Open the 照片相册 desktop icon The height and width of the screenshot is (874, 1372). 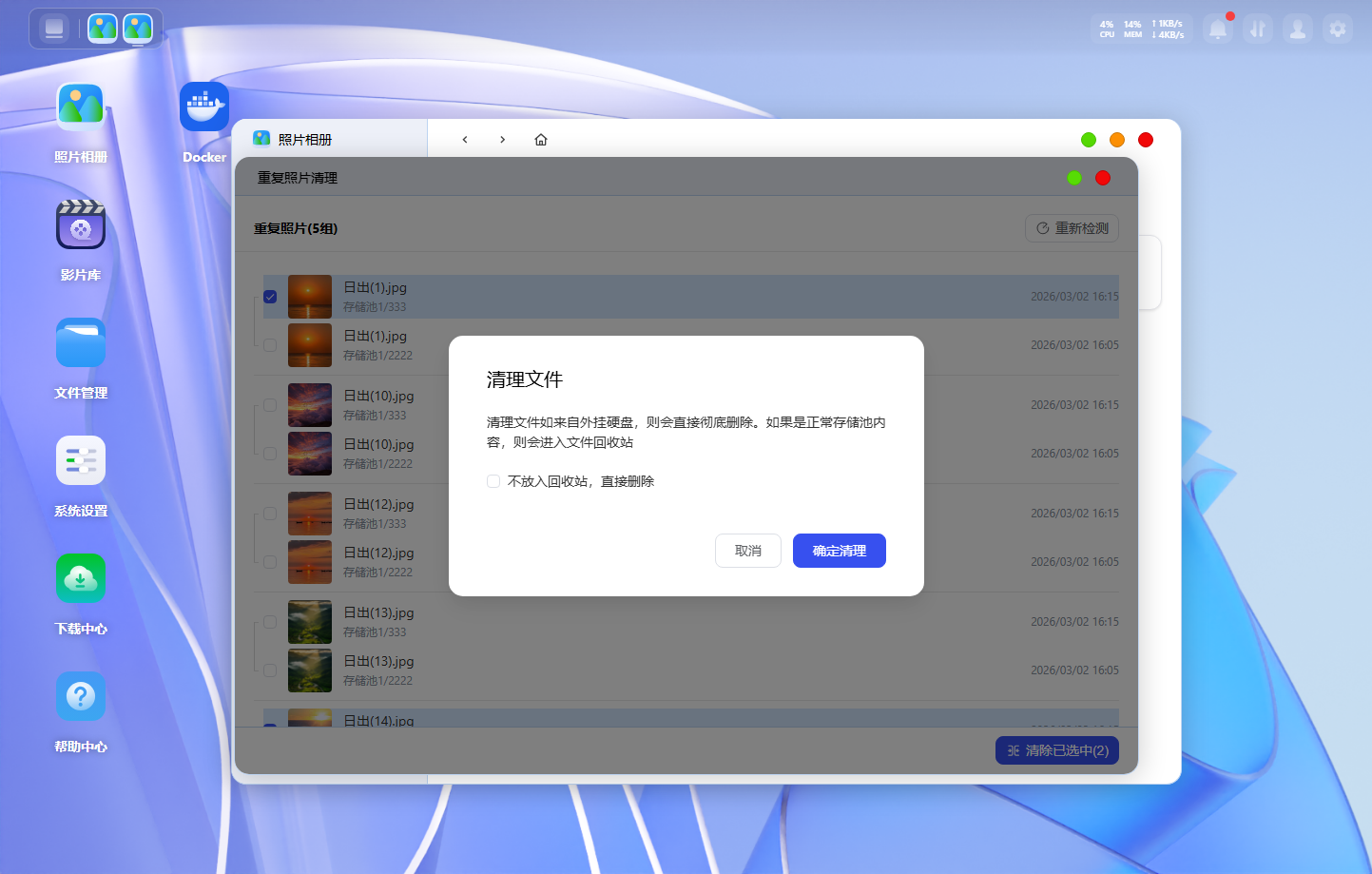click(x=81, y=107)
